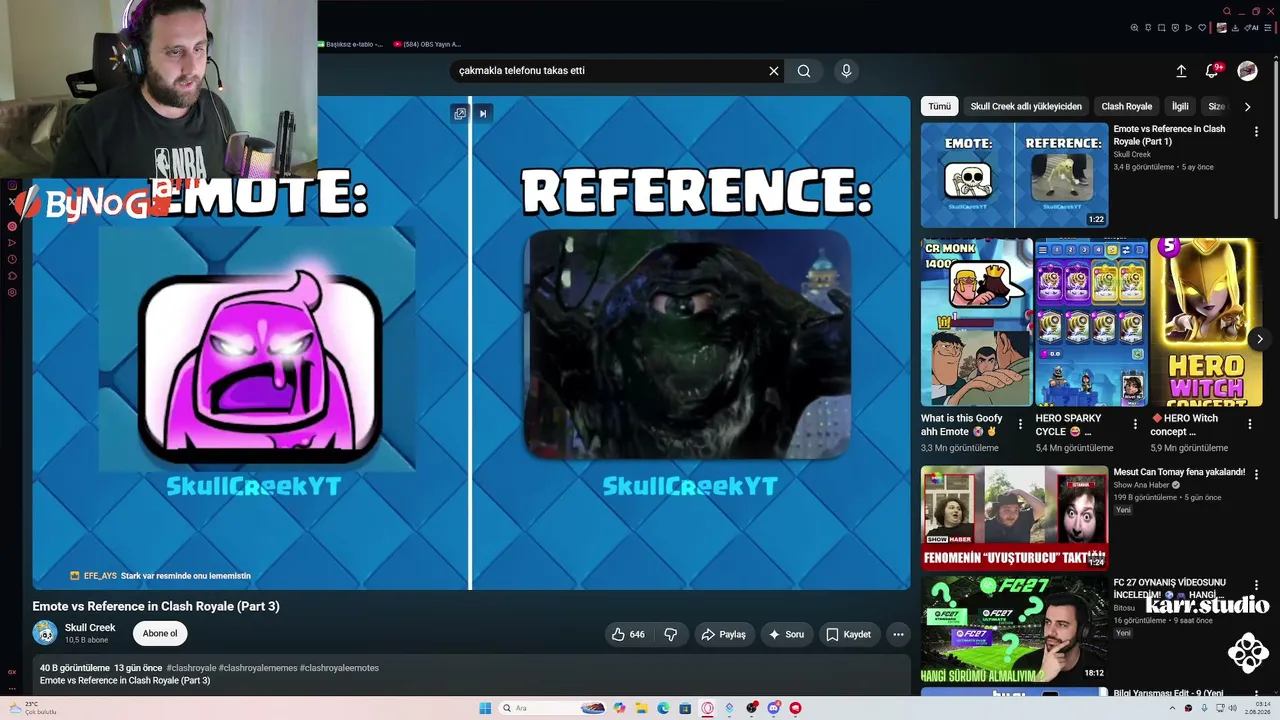Open options for 'What is this Goofy ahh Emote'

click(1020, 424)
